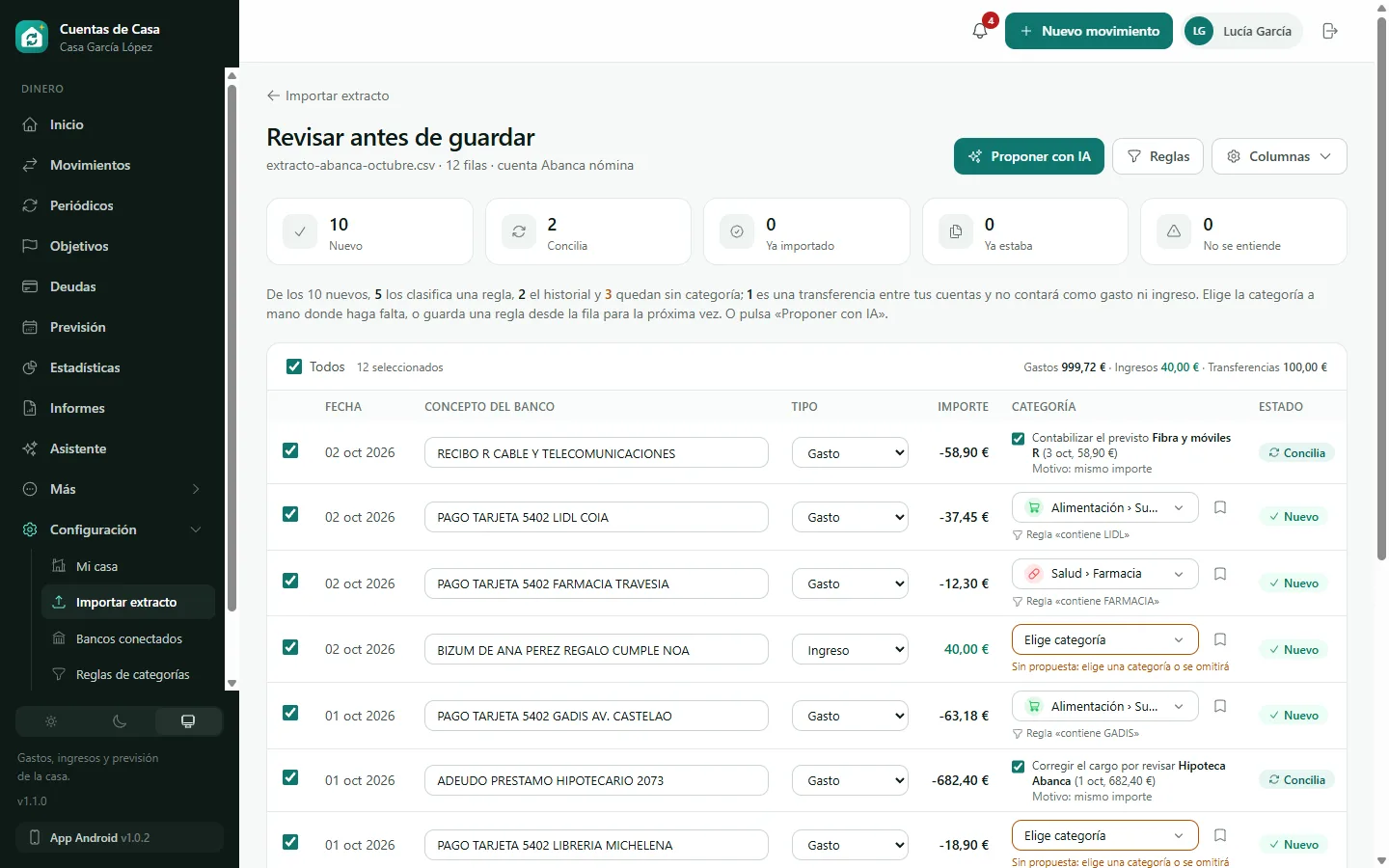The image size is (1389, 868).
Task: Uncheck the LIDL COIA row checkbox
Action: click(290, 514)
